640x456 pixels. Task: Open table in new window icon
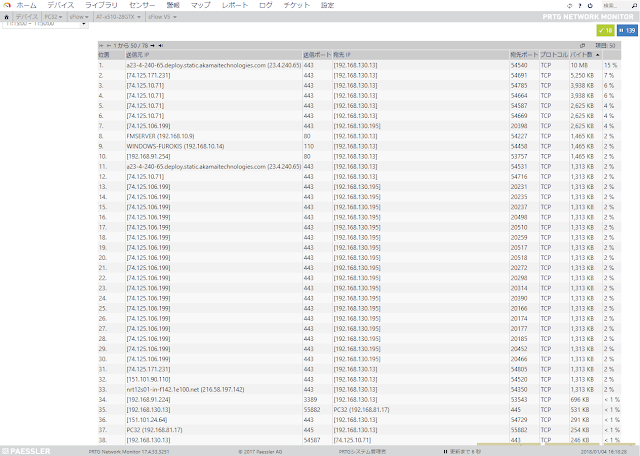click(582, 46)
